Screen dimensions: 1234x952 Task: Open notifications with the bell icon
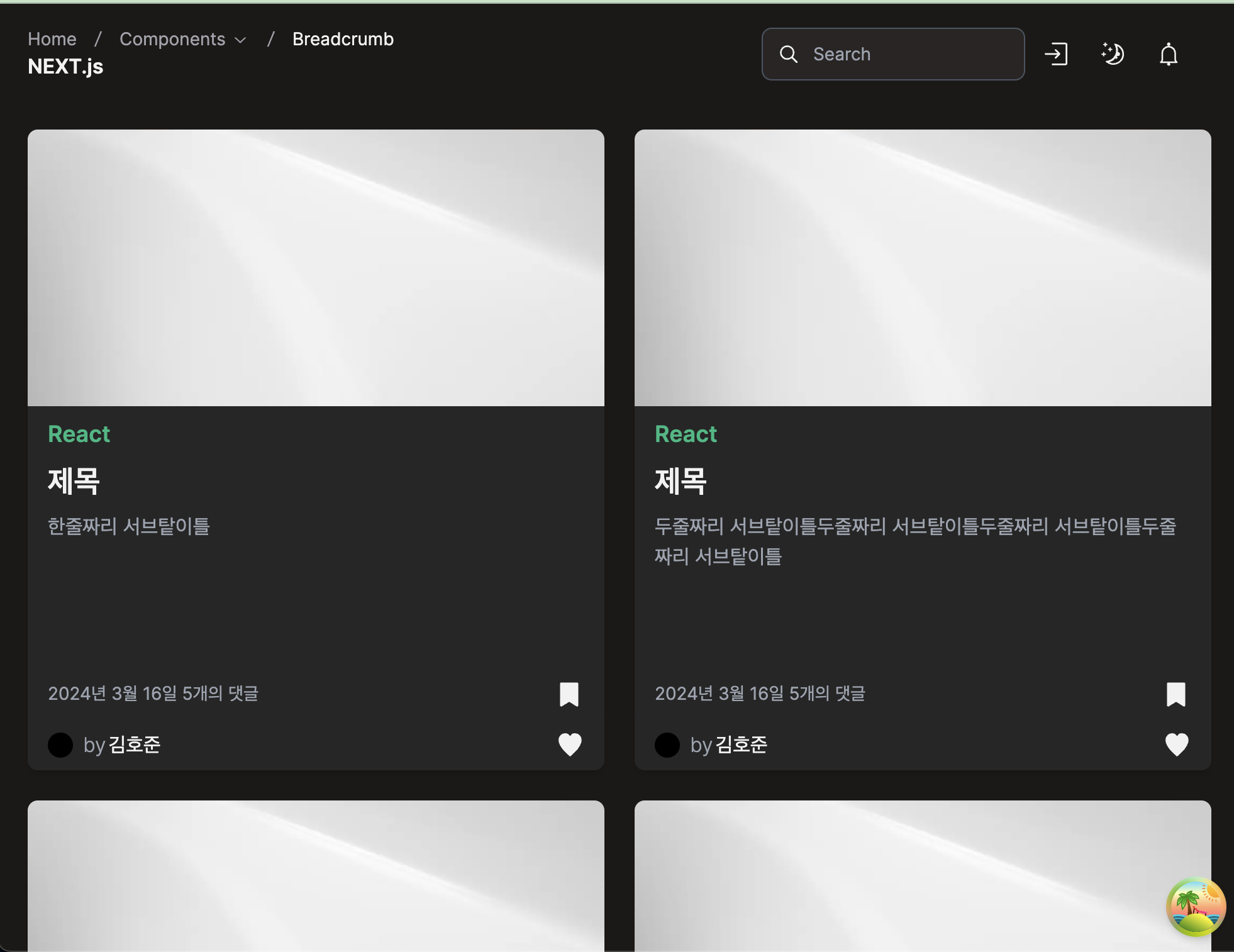click(1169, 54)
